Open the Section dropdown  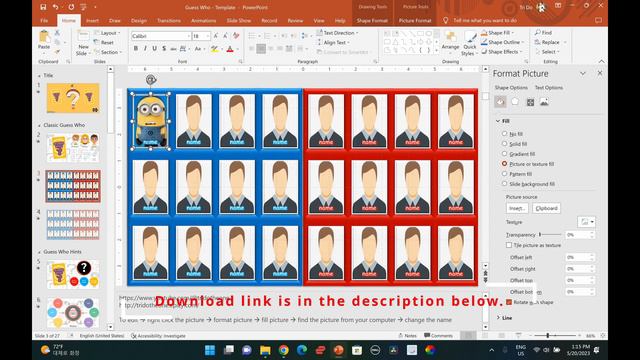pyautogui.click(x=108, y=52)
